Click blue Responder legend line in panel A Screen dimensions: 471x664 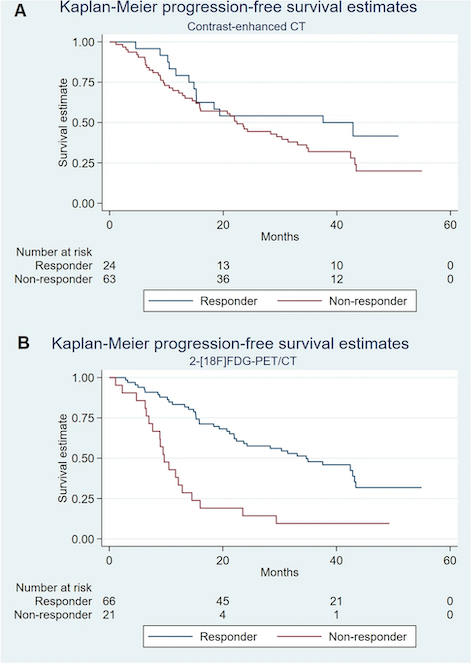pyautogui.click(x=171, y=301)
